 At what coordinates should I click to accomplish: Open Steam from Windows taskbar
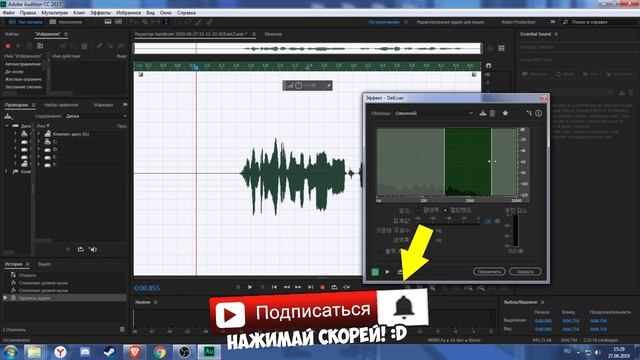109,351
